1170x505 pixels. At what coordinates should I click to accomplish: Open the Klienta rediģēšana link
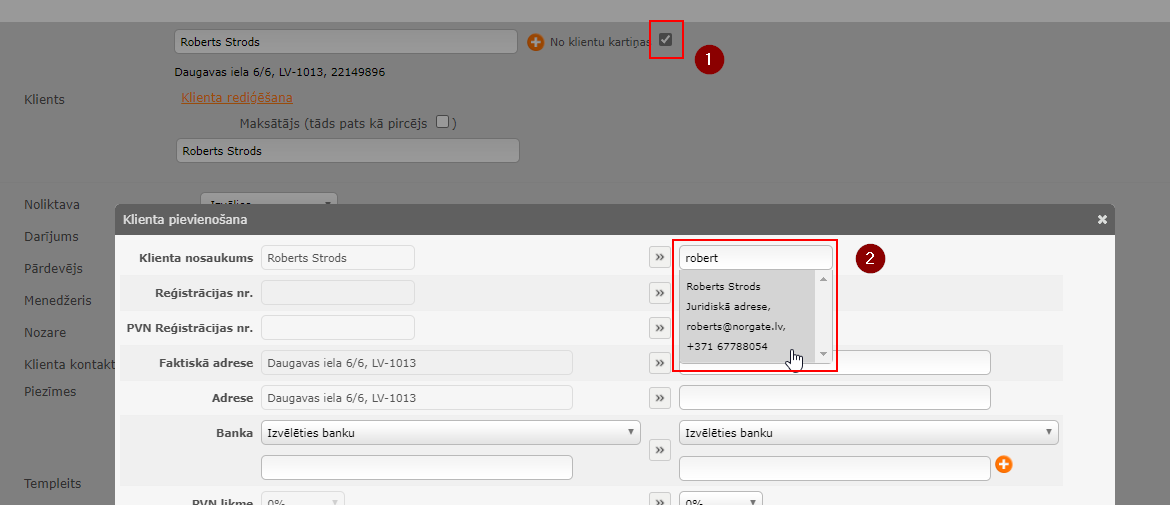(237, 97)
